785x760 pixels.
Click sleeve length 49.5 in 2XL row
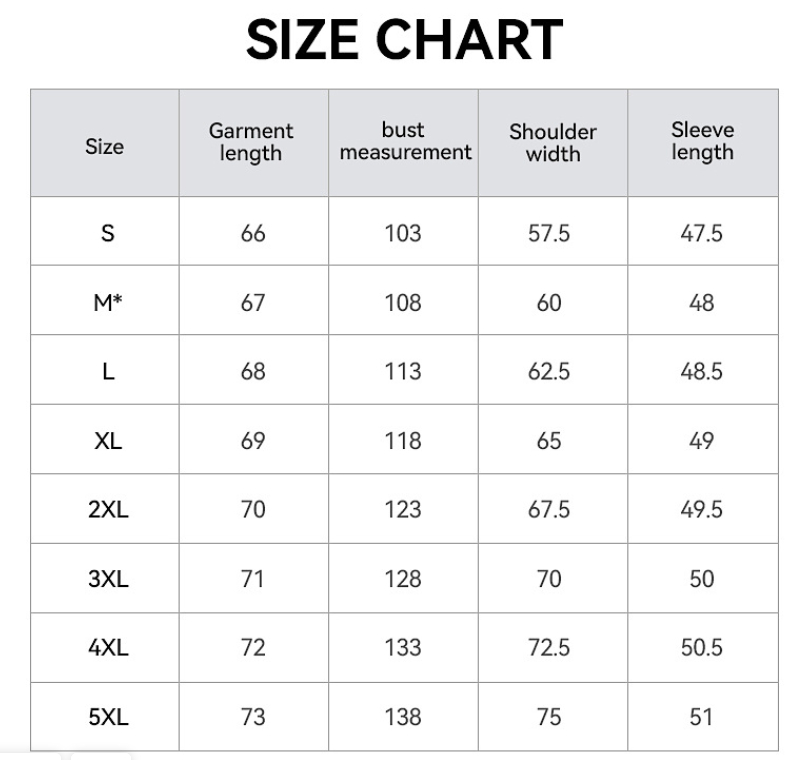[702, 509]
